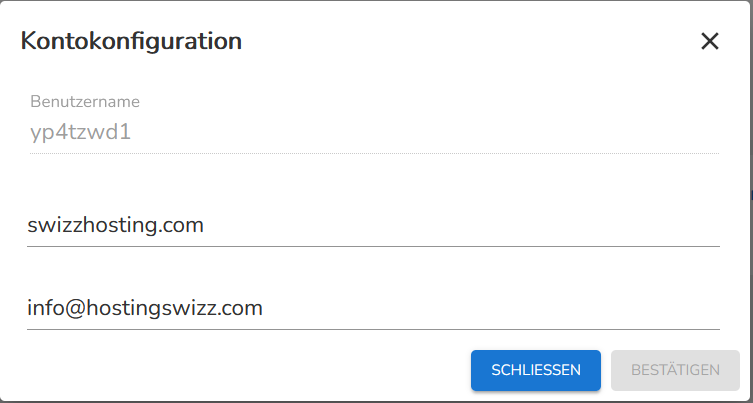Click the Kontokonfiguration dialog title
Screen dimensions: 753x403
pos(131,41)
